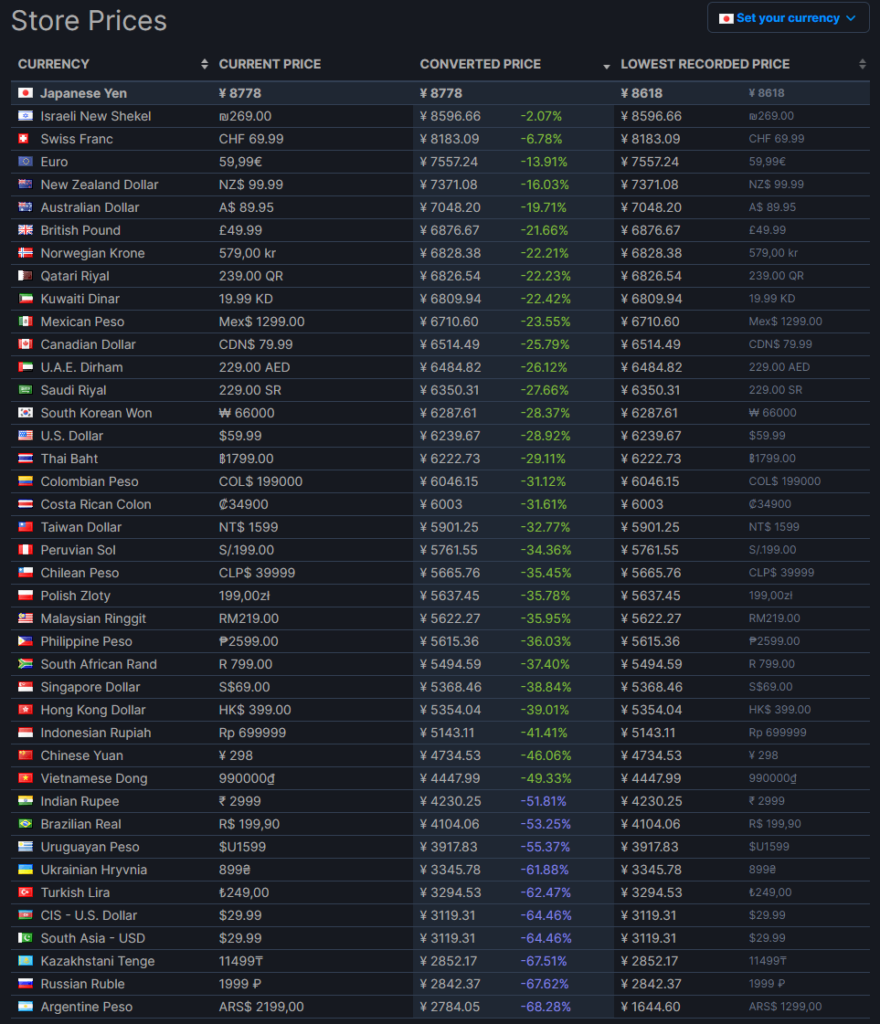Screen dimensions: 880x1024
Task: Click the Japan flag icon in Japanese Yen row
Action: pyautogui.click(x=26, y=93)
